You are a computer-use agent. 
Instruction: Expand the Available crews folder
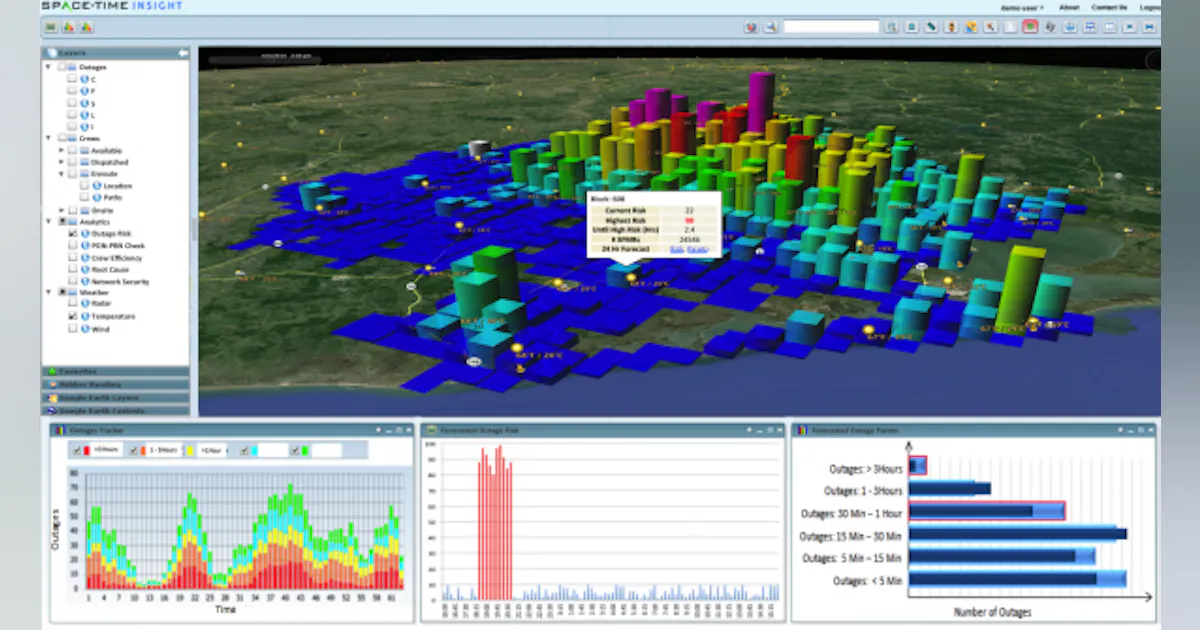(x=61, y=150)
